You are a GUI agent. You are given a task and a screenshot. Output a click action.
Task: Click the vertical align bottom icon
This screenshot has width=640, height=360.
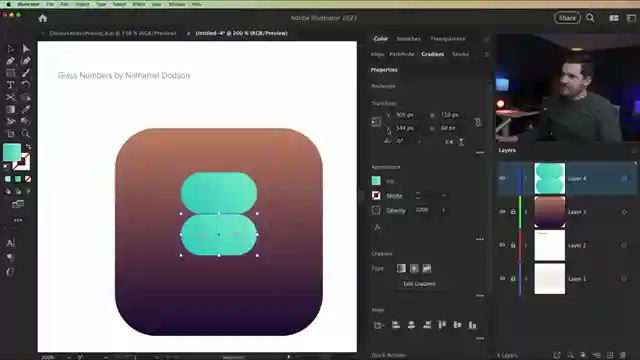pyautogui.click(x=472, y=325)
